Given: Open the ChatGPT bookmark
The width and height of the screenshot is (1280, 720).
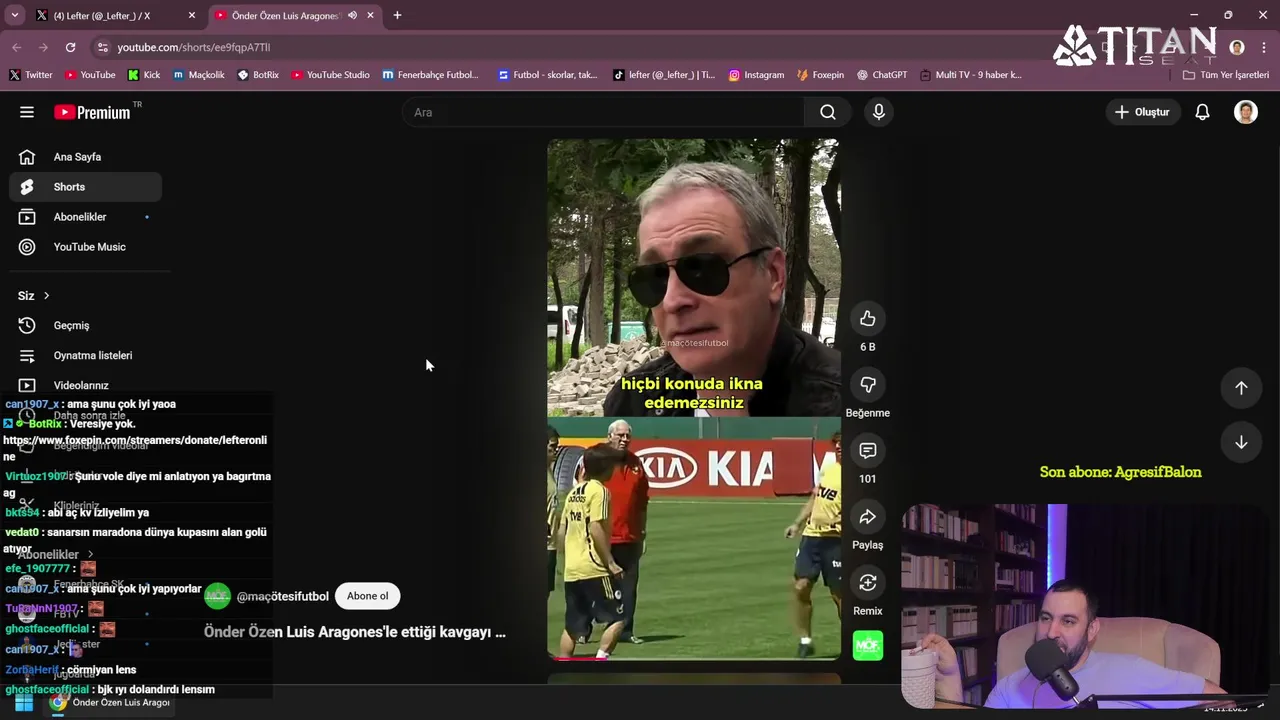Looking at the screenshot, I should pyautogui.click(x=881, y=75).
